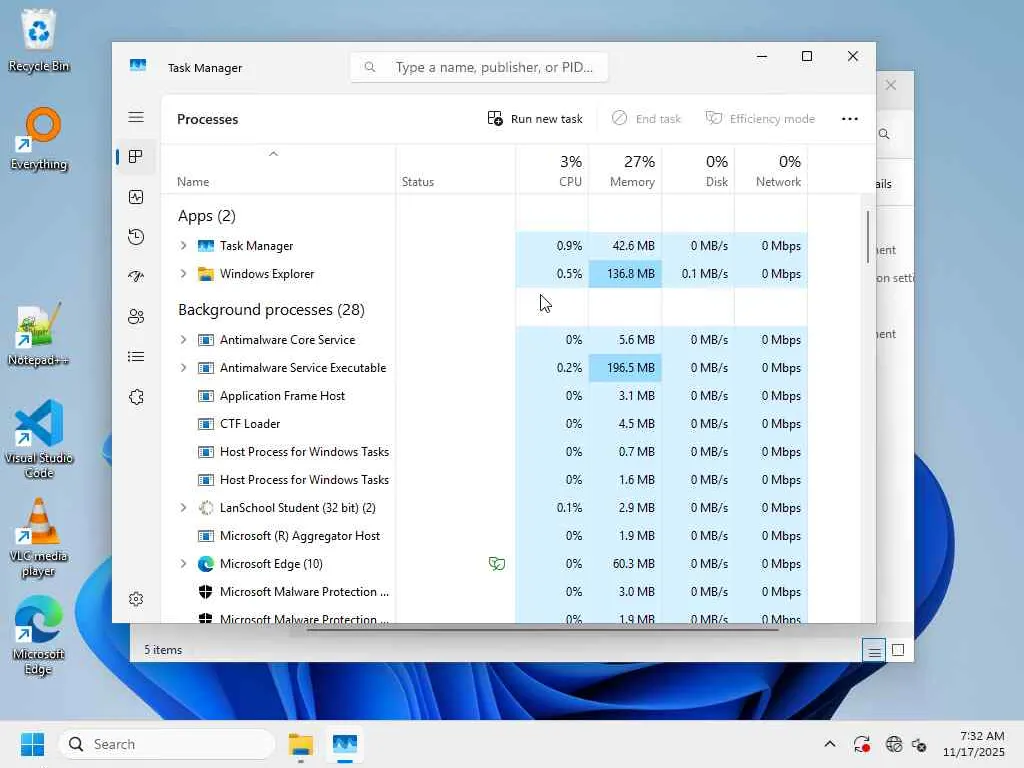Expand the Antimalware Core Service row

pyautogui.click(x=184, y=340)
